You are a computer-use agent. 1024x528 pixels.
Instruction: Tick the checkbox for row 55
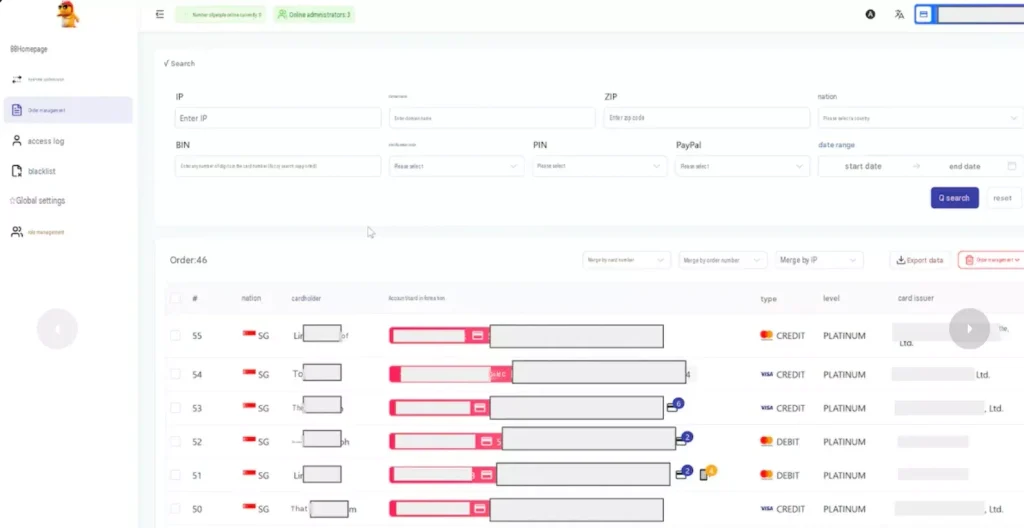(175, 335)
